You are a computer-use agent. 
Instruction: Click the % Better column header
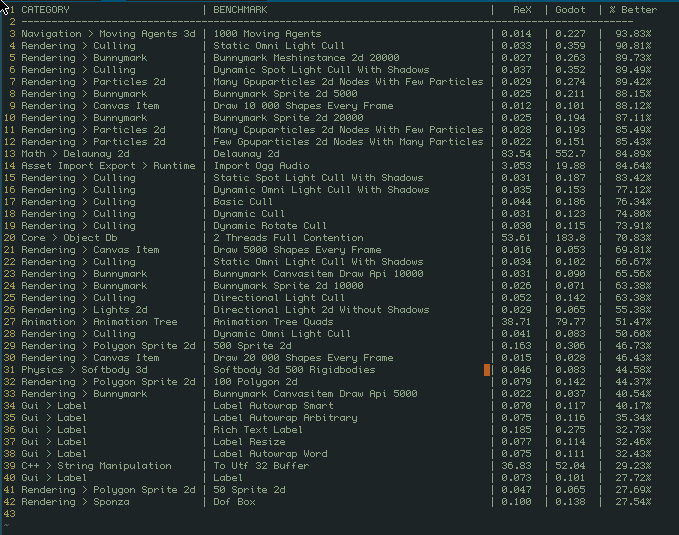tap(633, 10)
